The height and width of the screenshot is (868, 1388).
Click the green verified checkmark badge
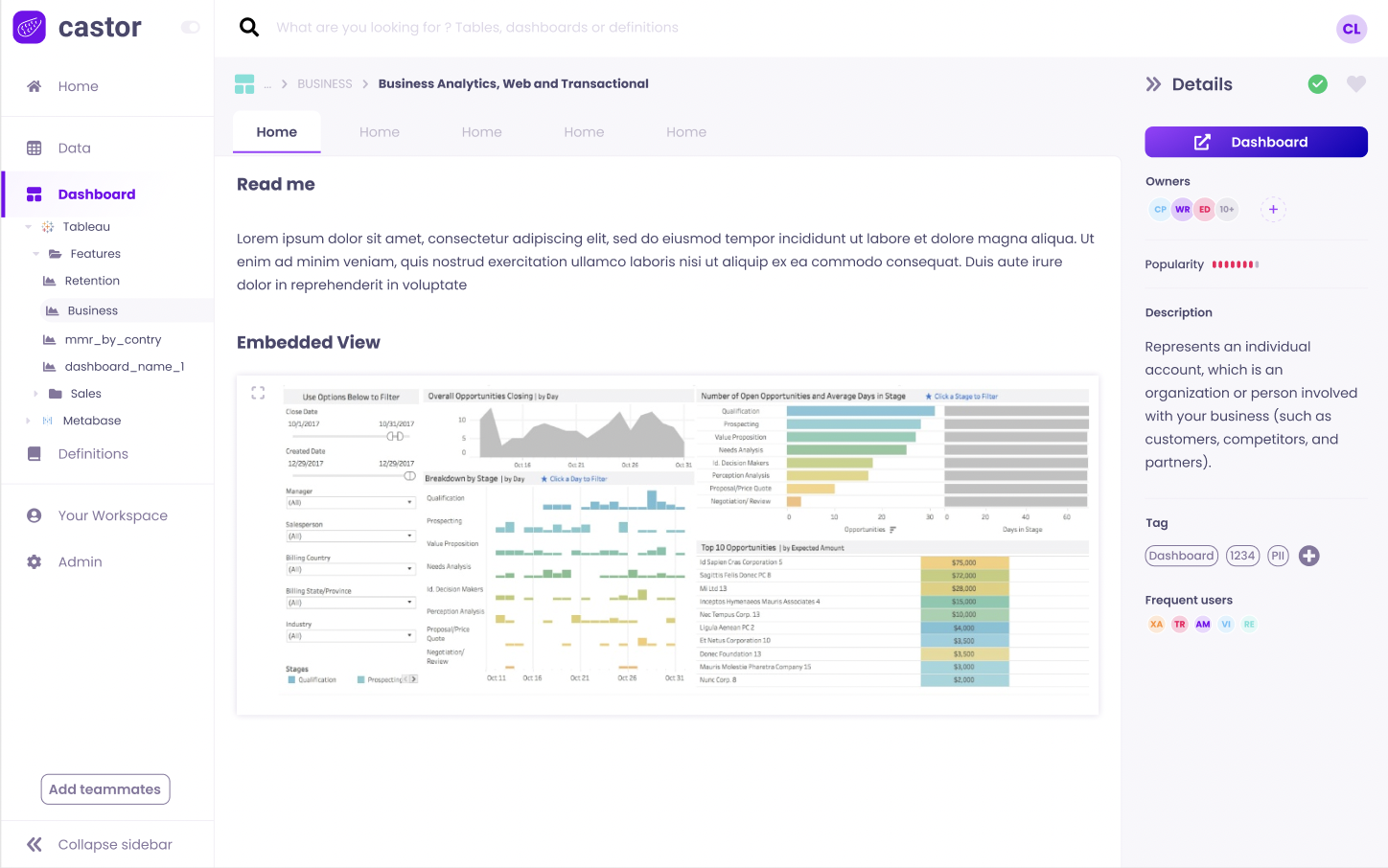(x=1318, y=84)
